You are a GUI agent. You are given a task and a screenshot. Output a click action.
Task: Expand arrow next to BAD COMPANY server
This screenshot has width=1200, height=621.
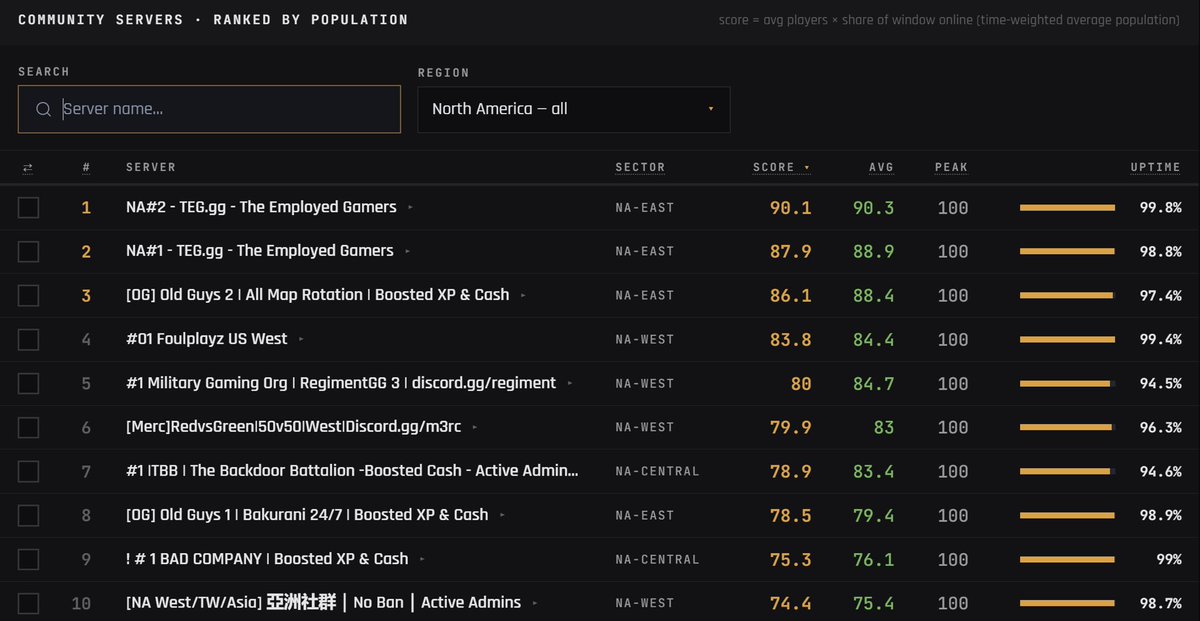click(x=422, y=560)
